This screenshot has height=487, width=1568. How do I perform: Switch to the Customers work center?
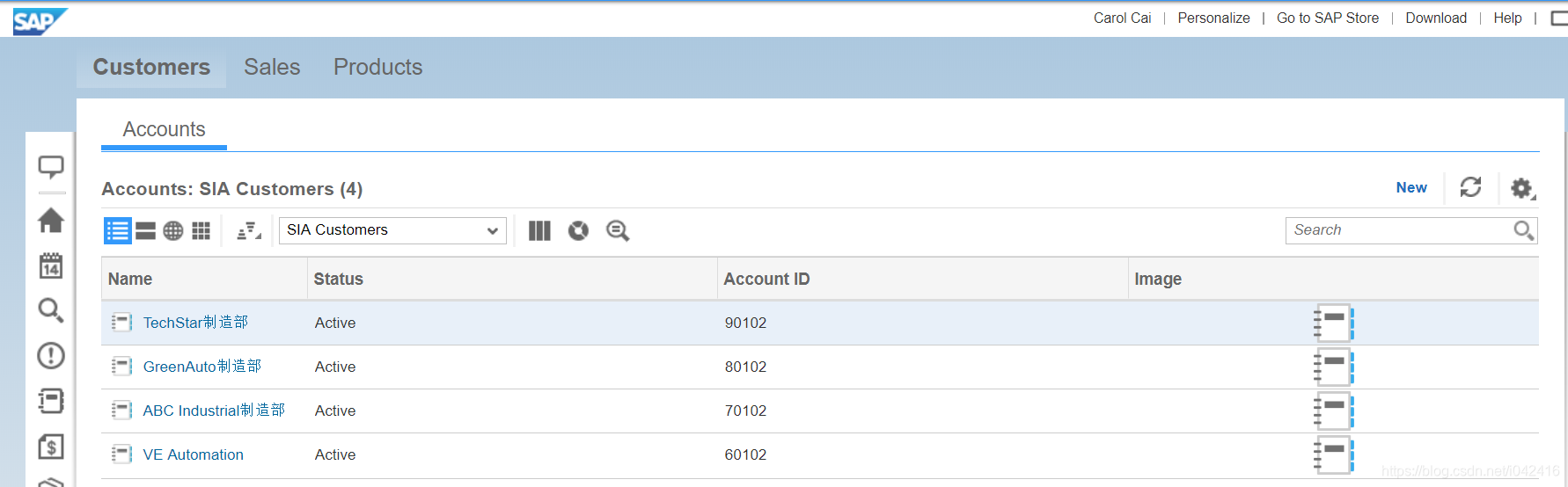point(151,68)
